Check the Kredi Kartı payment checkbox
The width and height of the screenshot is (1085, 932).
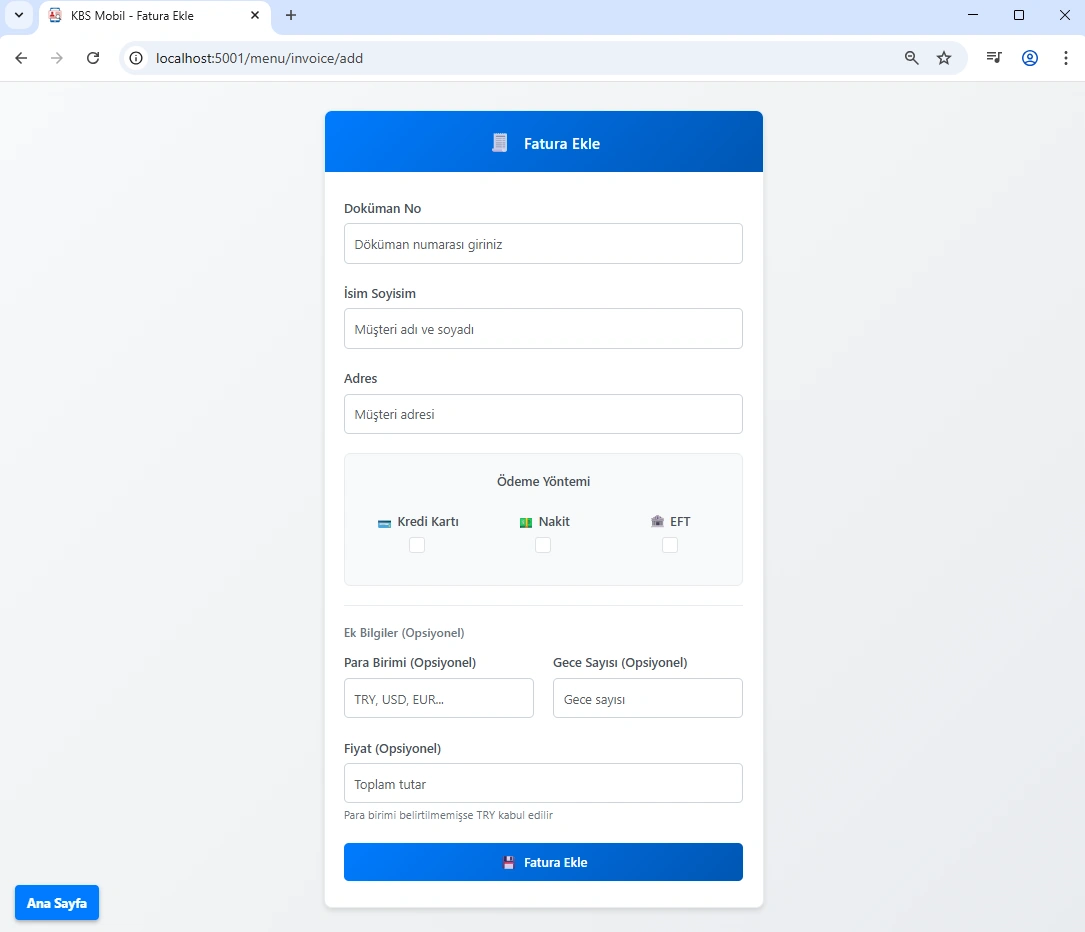click(x=417, y=545)
